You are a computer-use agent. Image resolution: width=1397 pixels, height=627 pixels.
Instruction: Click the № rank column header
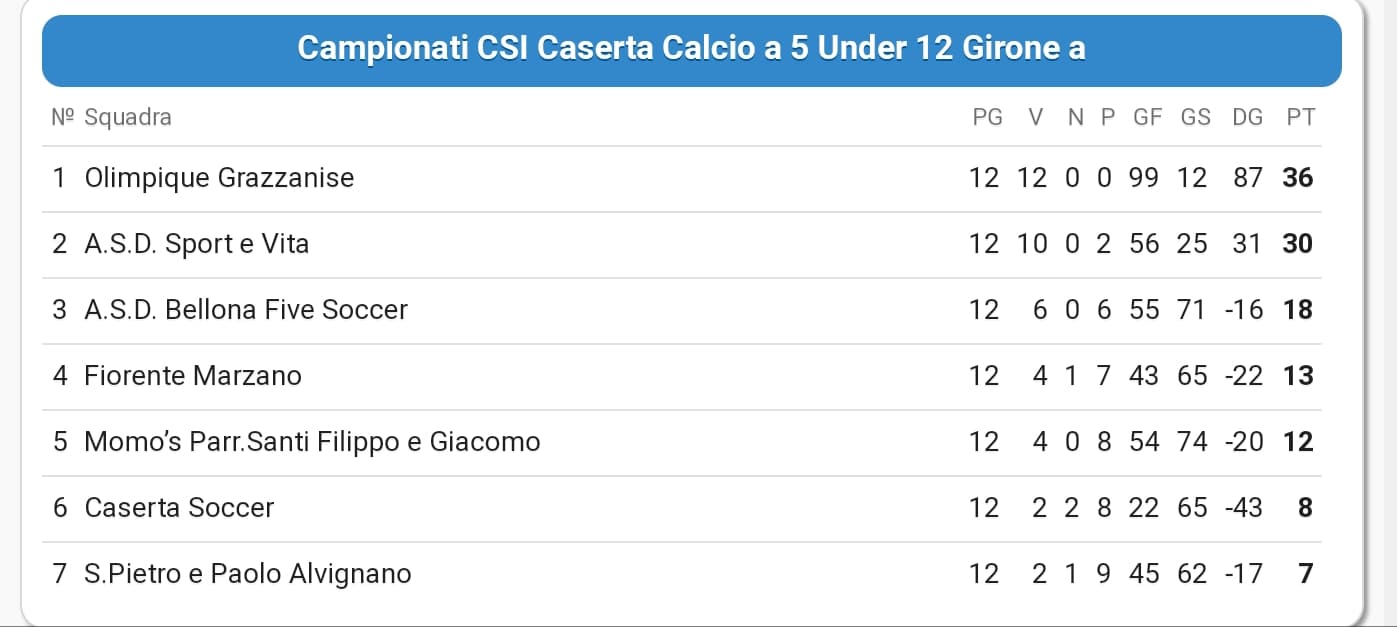[63, 117]
